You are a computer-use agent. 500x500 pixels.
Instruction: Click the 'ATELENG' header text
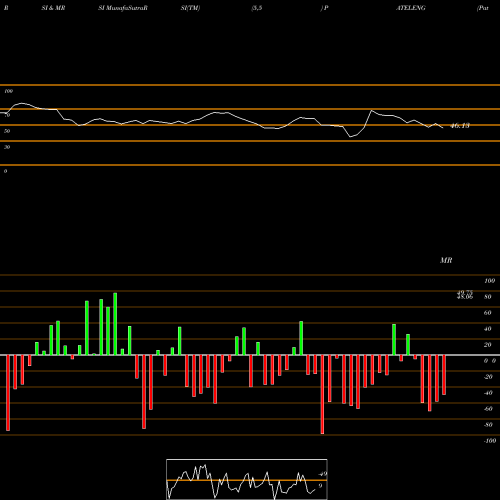pyautogui.click(x=411, y=8)
